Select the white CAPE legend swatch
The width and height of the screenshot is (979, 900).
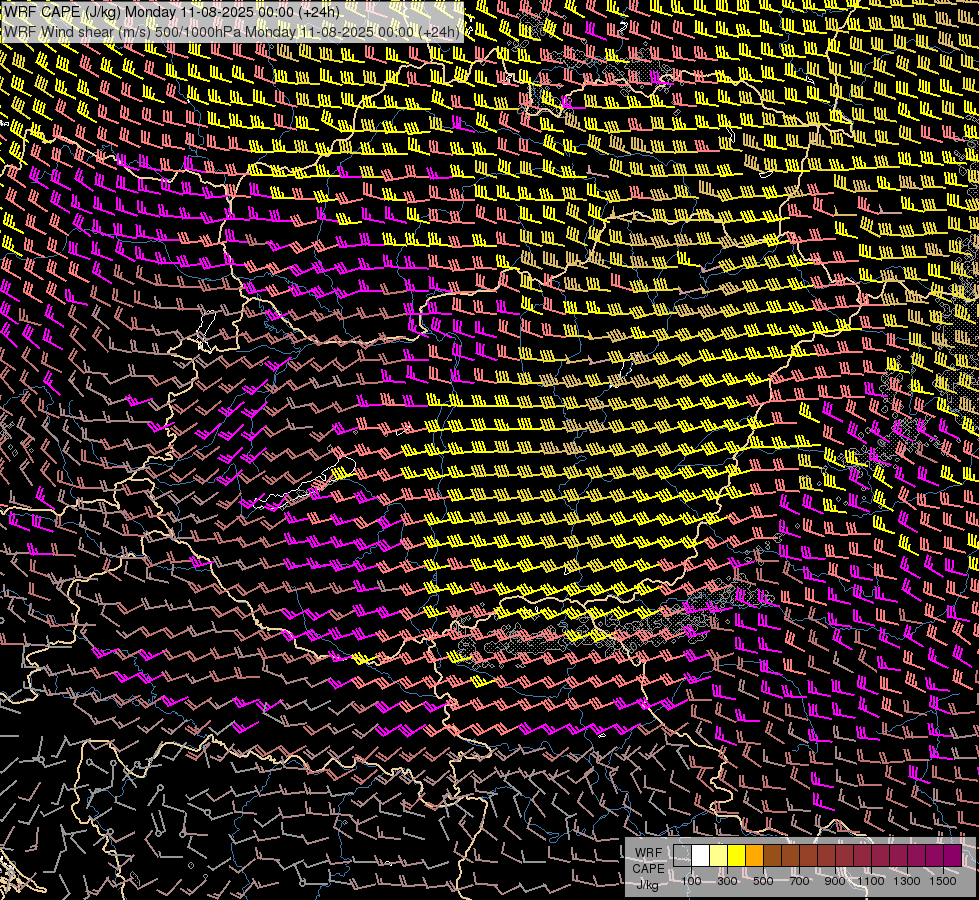pyautogui.click(x=701, y=856)
